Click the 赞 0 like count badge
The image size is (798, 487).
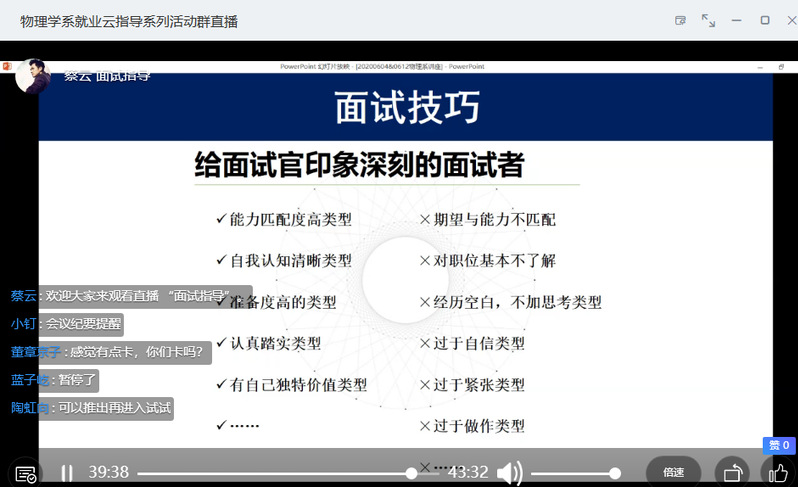[x=779, y=446]
